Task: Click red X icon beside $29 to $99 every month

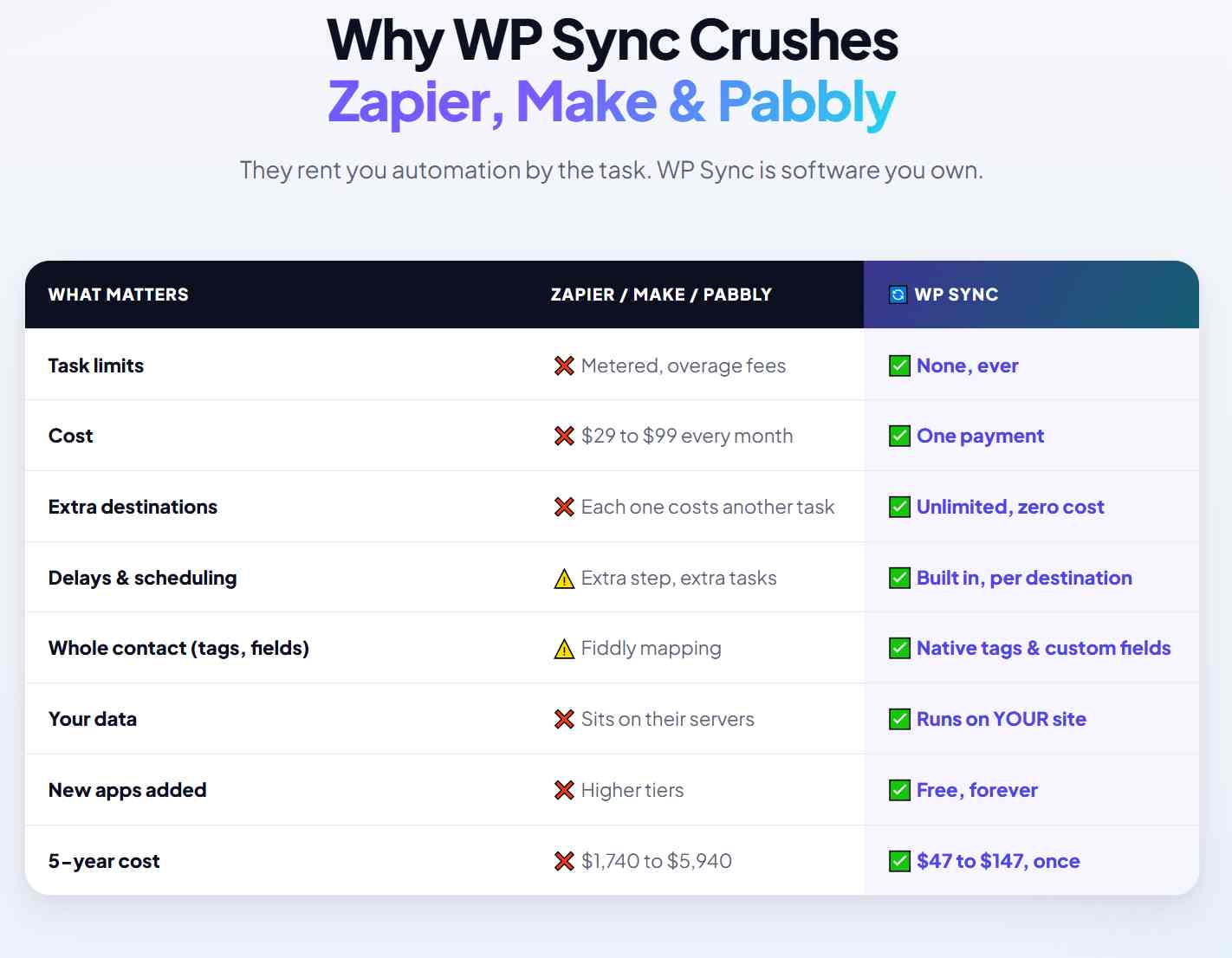Action: point(564,436)
